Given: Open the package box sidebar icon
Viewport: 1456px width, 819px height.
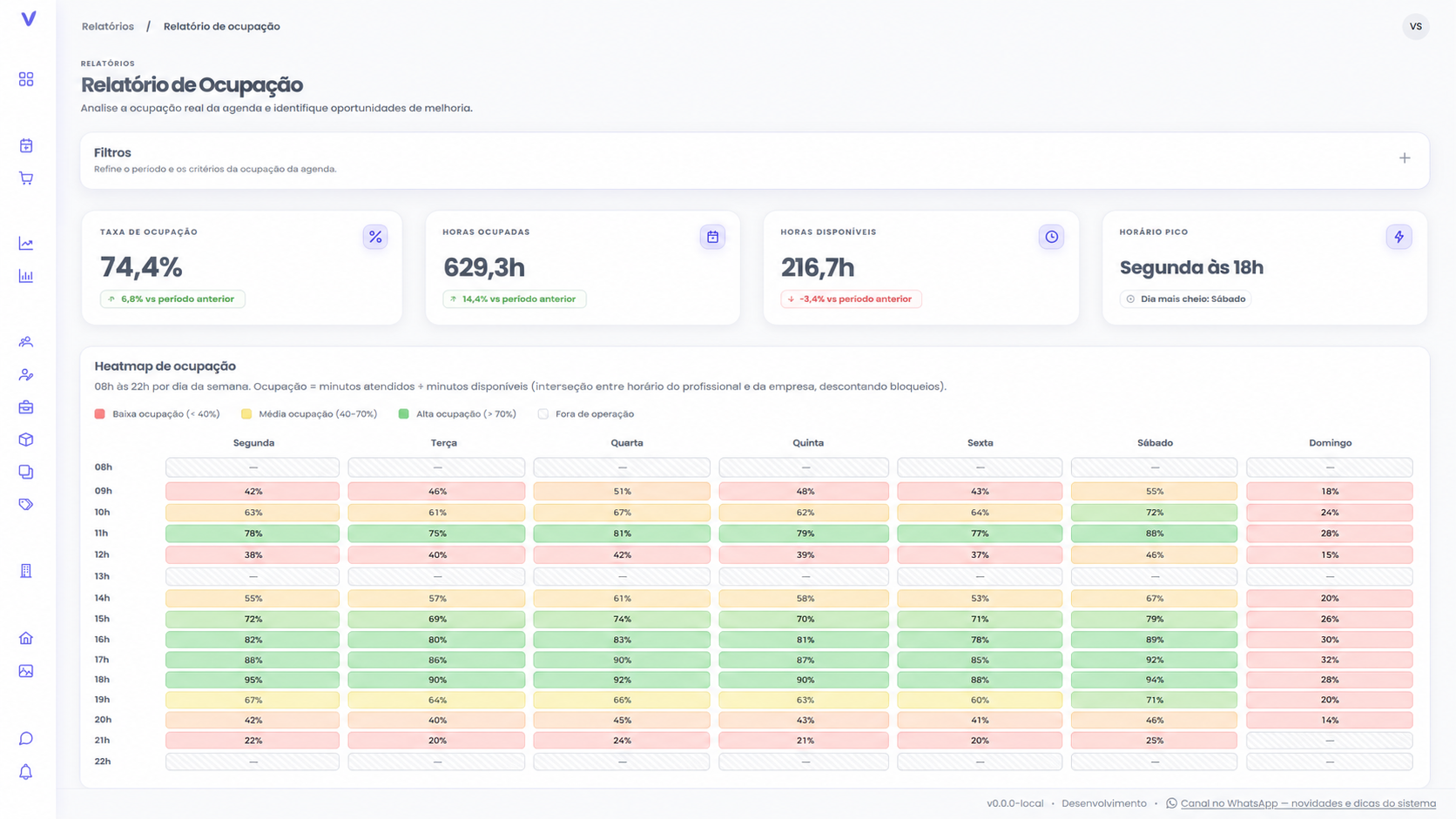Looking at the screenshot, I should [26, 440].
